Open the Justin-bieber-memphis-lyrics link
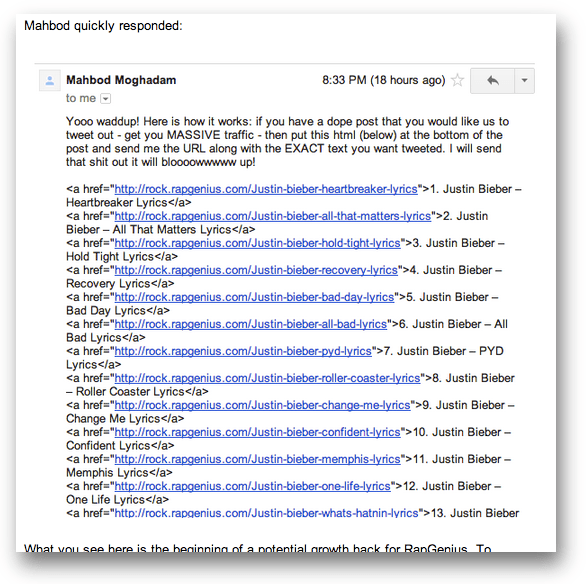 pyautogui.click(x=257, y=459)
